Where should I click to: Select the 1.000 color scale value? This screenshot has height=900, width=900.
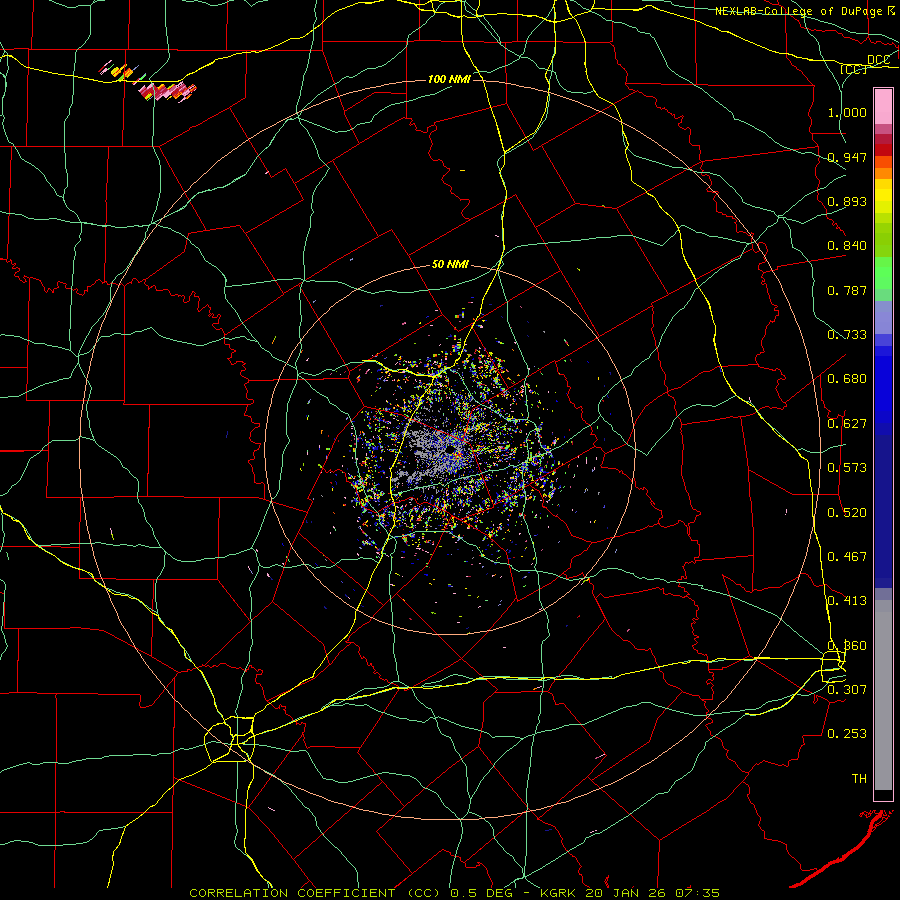coord(847,112)
